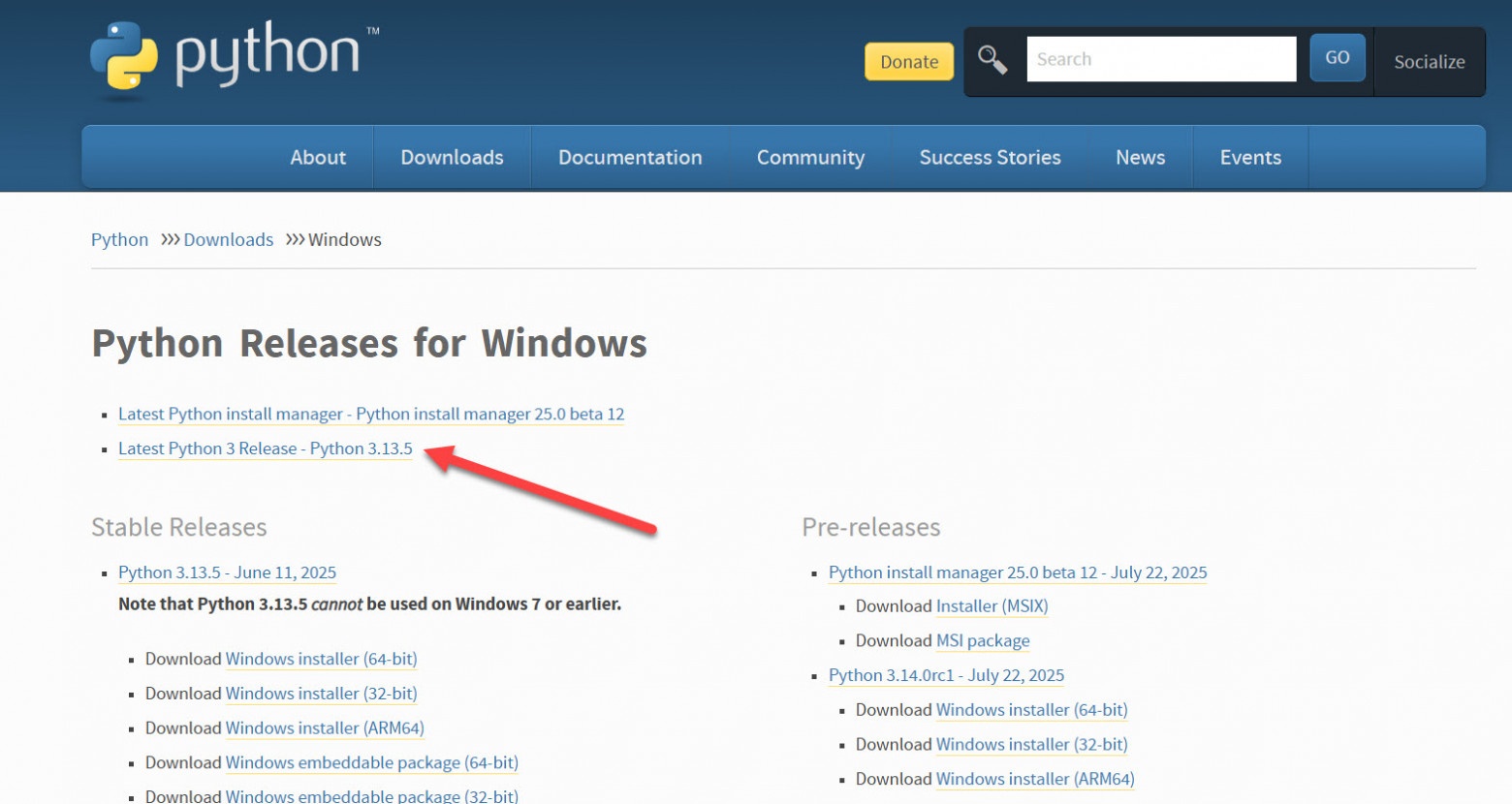Click the yellow Donate button
Viewport: 1512px width, 804px height.
click(x=909, y=61)
